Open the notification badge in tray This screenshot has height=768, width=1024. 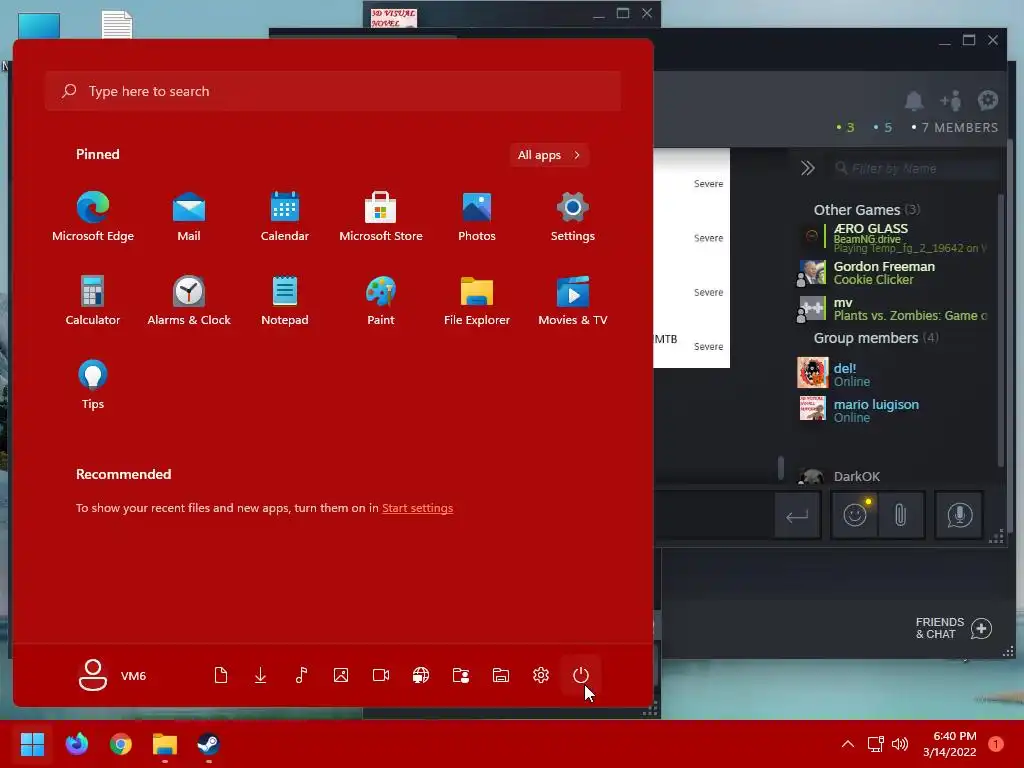click(996, 744)
